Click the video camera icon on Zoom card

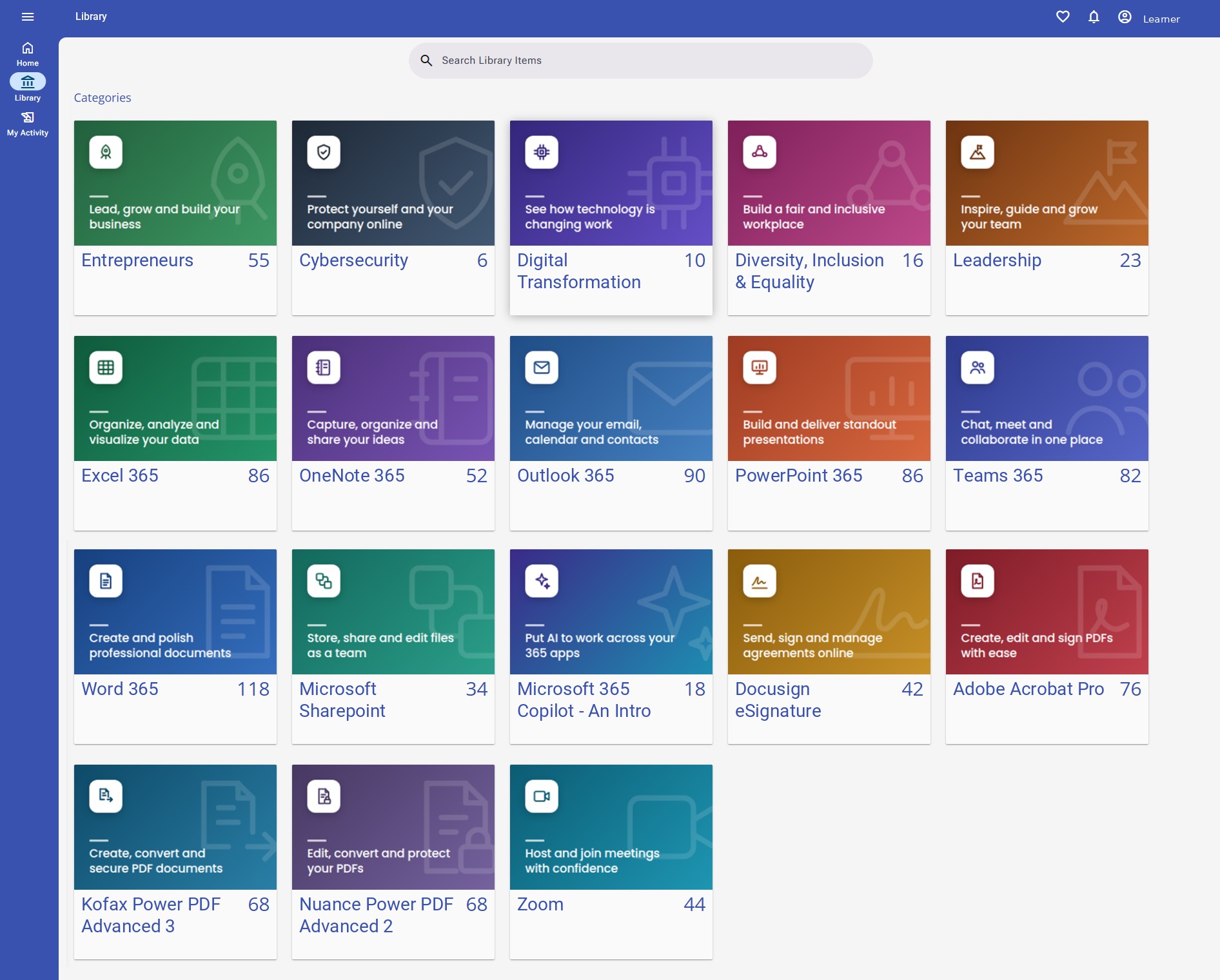pos(542,796)
